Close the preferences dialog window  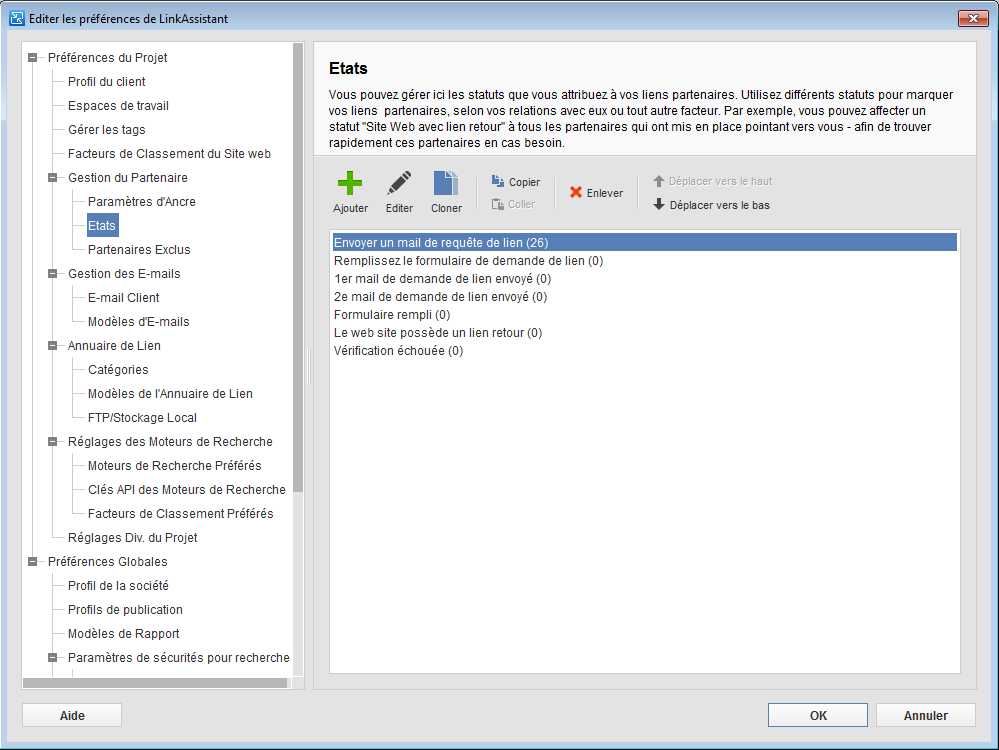pyautogui.click(x=973, y=18)
